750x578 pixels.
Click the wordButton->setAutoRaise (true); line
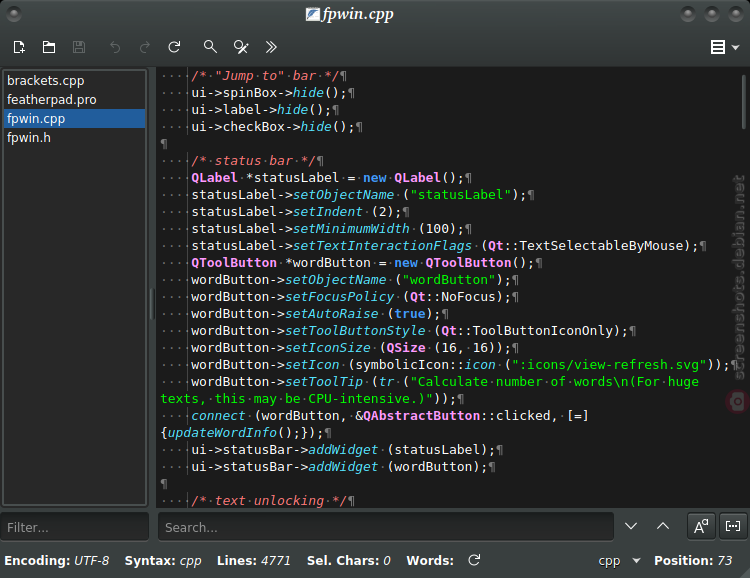tap(315, 314)
